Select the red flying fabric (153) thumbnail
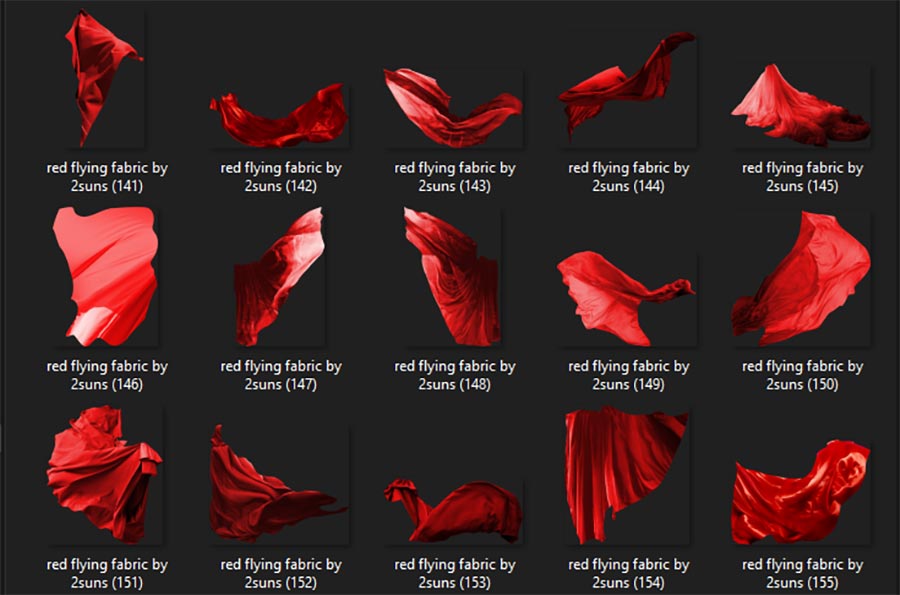 453,511
